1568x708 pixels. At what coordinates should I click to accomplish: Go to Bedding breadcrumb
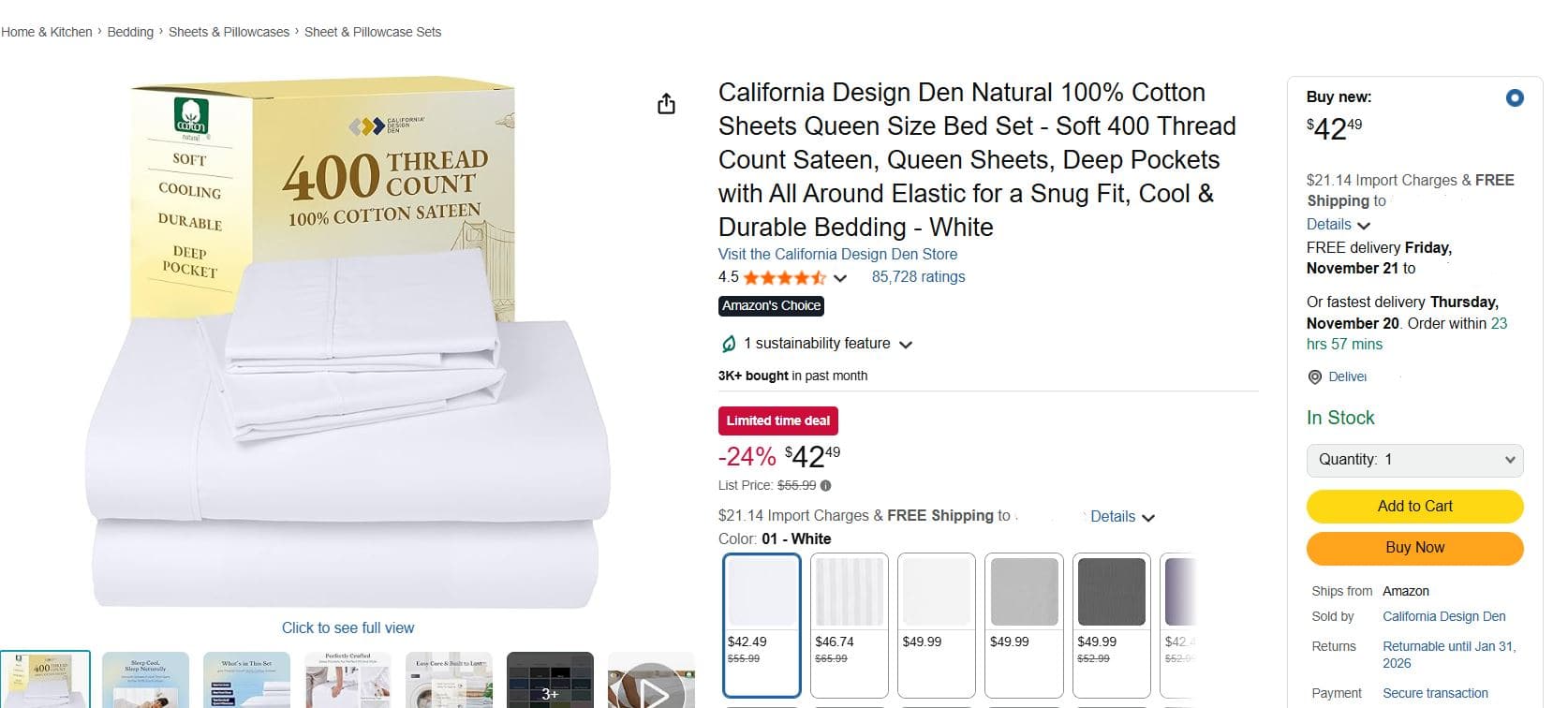pos(130,32)
